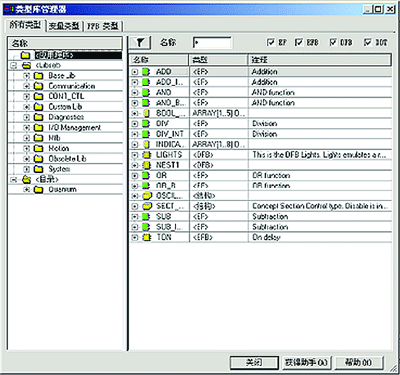Viewport: 400px width, 375px height.
Task: Select the SUB_I... list row name
Action: [x=170, y=227]
